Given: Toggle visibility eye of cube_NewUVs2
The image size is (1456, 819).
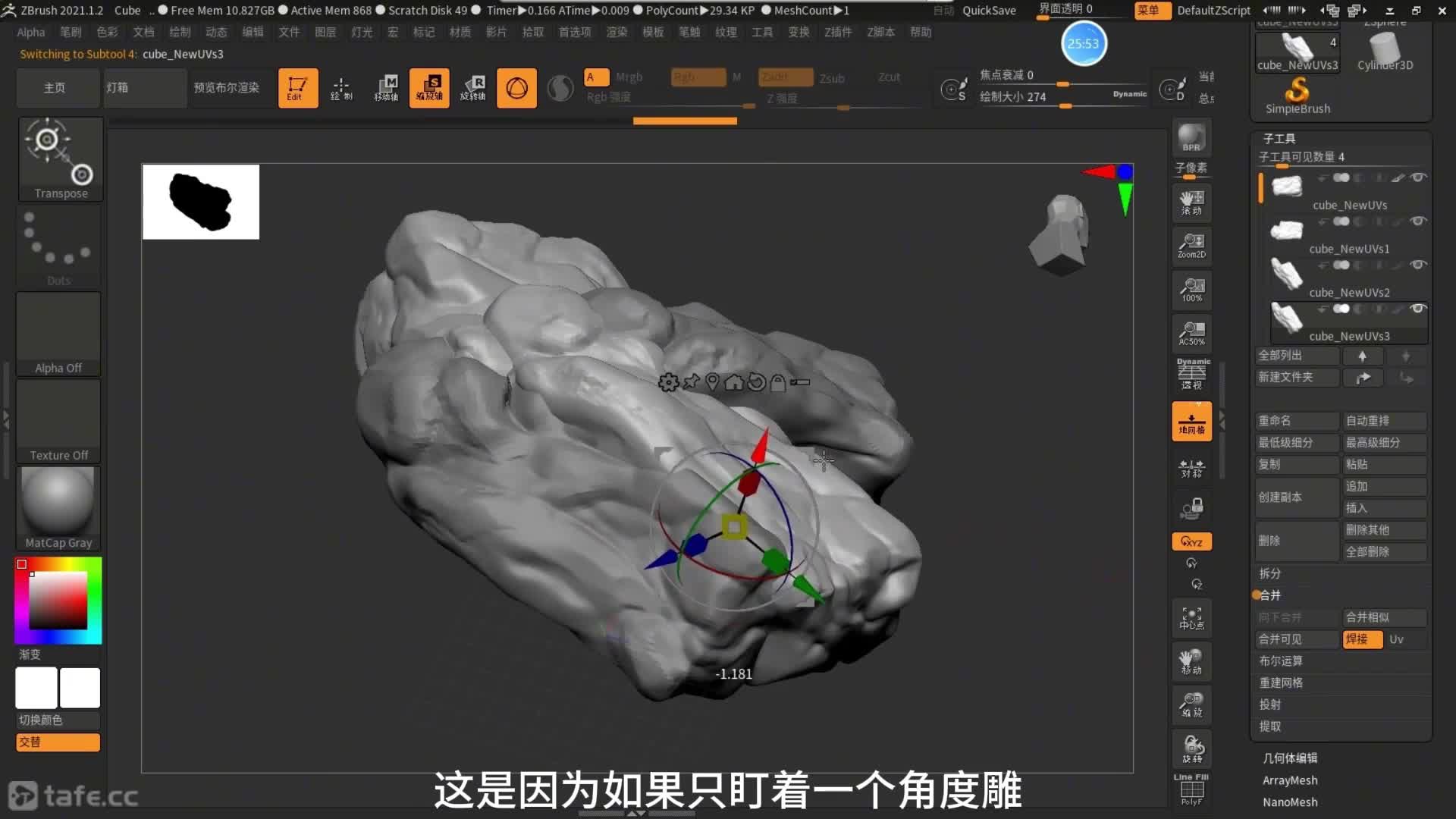Looking at the screenshot, I should [x=1417, y=265].
